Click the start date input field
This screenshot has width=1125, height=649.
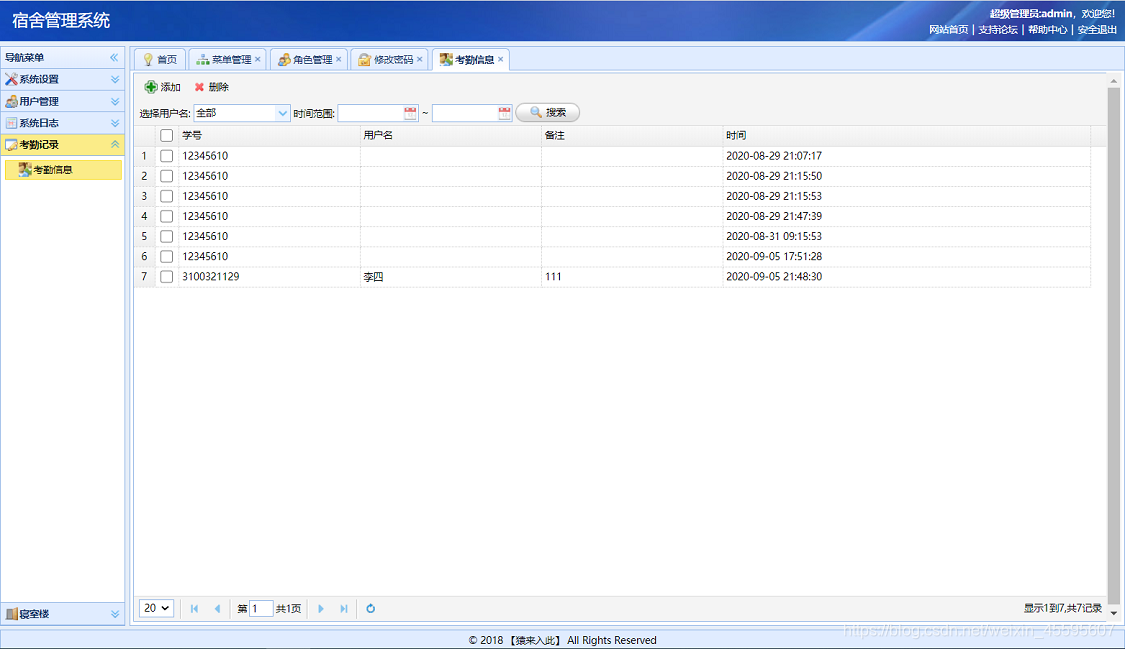pyautogui.click(x=371, y=113)
